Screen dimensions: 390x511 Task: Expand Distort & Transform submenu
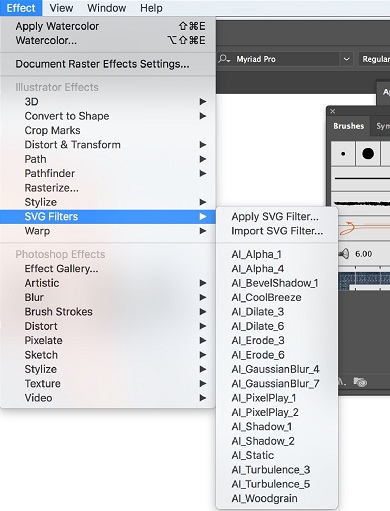point(108,144)
